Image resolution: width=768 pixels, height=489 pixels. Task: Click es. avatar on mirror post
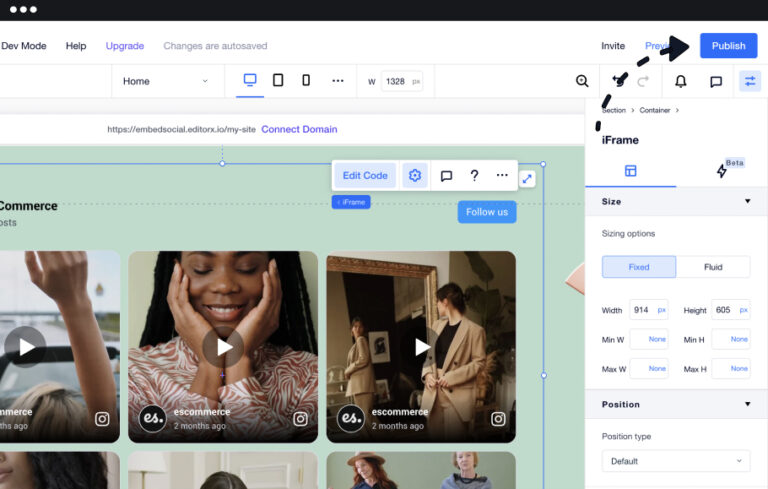coord(351,419)
